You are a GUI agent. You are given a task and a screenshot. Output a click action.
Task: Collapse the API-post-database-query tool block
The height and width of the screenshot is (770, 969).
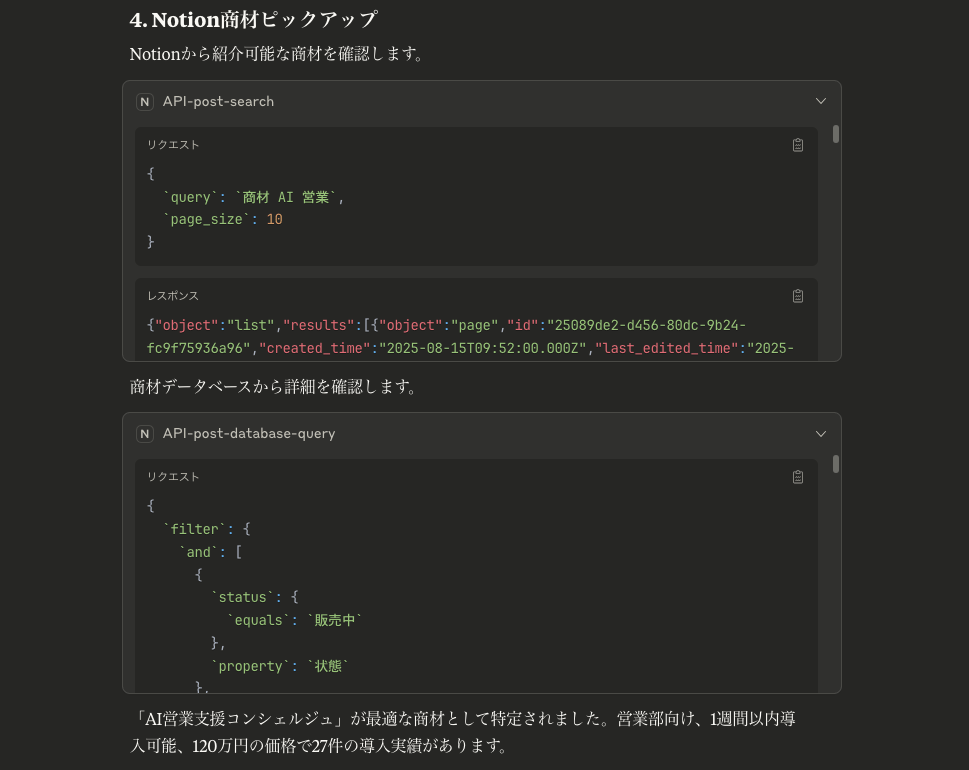click(821, 434)
